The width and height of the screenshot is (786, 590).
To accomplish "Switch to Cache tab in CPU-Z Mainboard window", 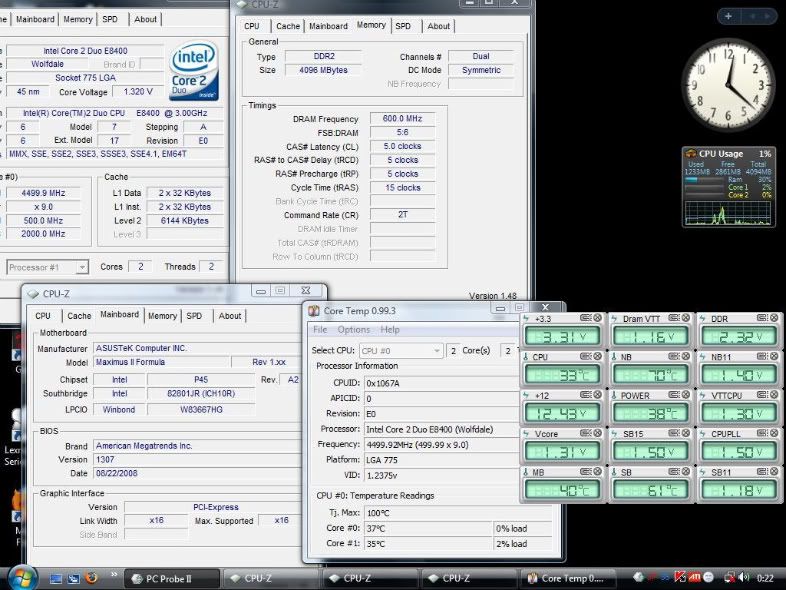I will pos(79,316).
